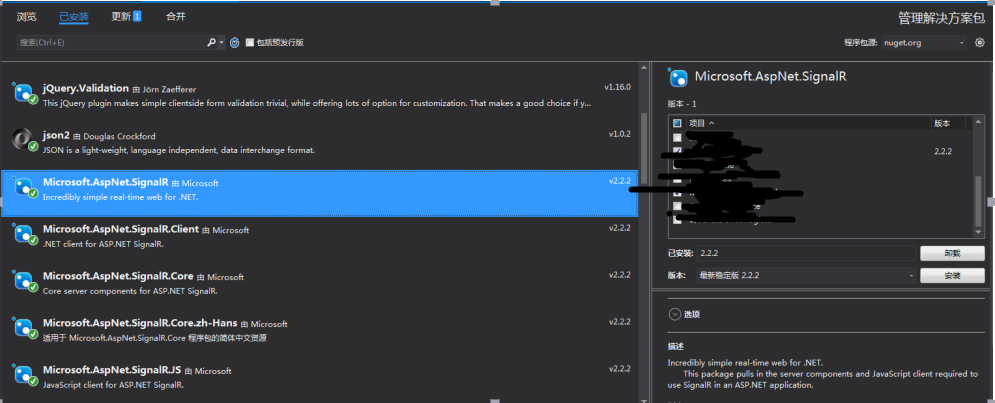The height and width of the screenshot is (403, 995).
Task: Switch to the 合并 tab
Action: [176, 17]
